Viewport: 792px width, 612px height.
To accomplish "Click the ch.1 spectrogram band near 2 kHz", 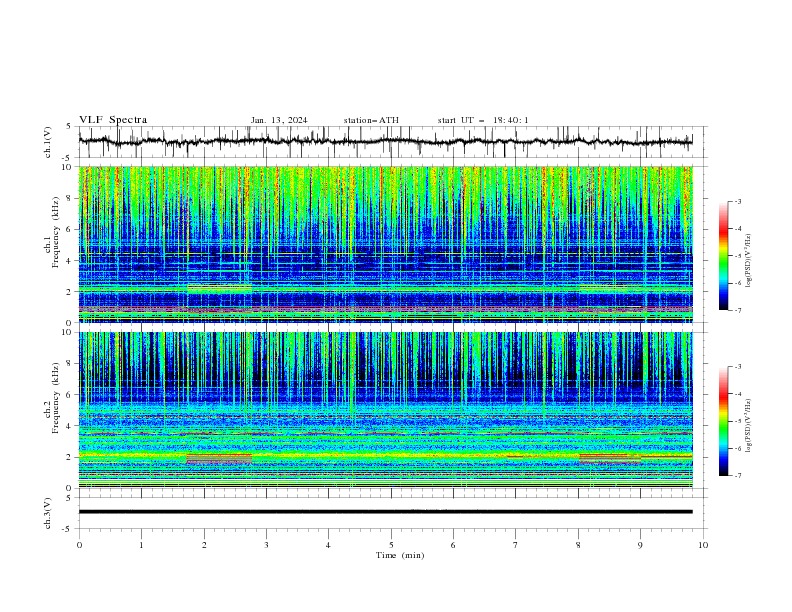I will point(385,290).
